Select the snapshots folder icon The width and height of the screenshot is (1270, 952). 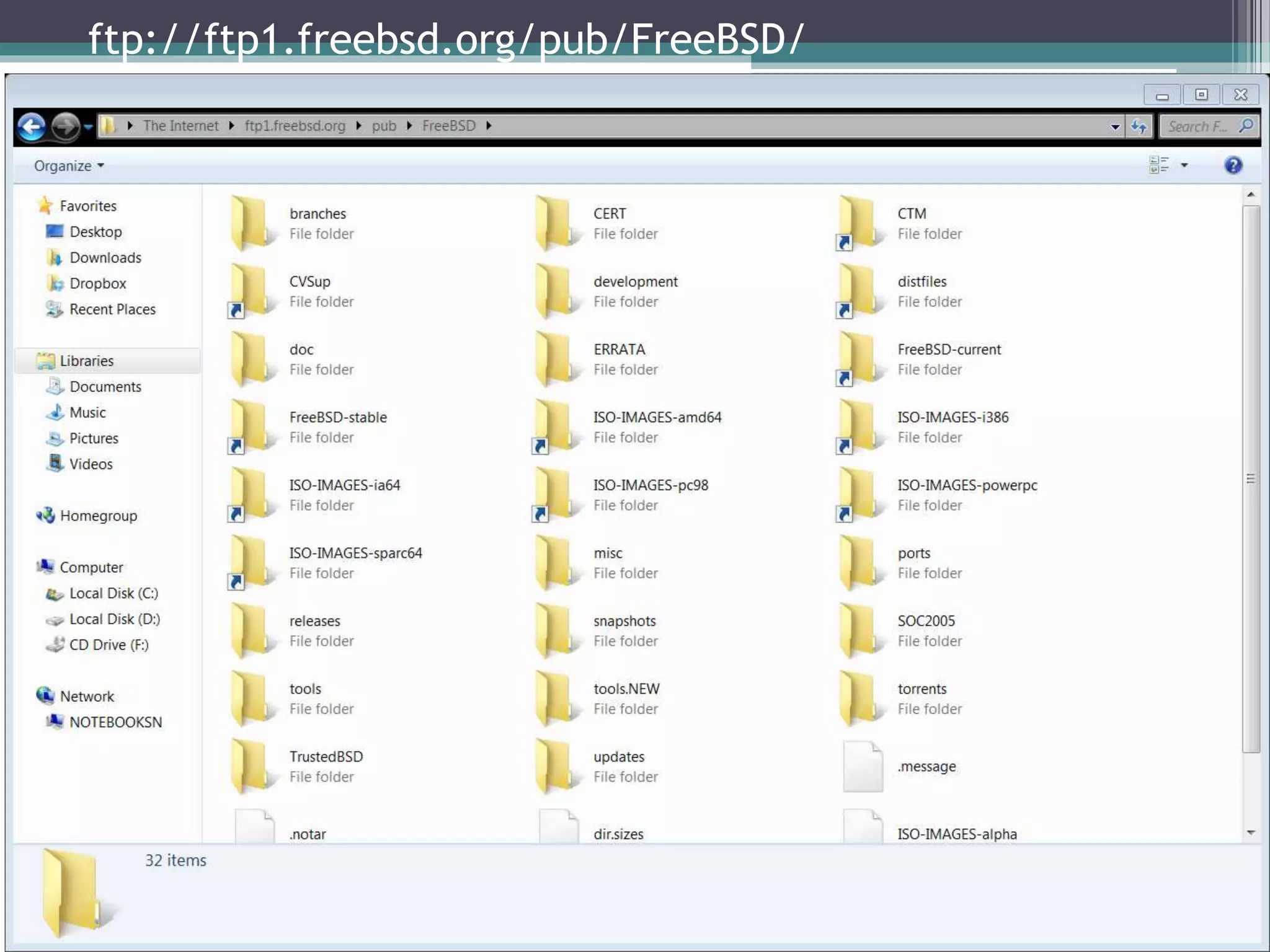pyautogui.click(x=556, y=630)
